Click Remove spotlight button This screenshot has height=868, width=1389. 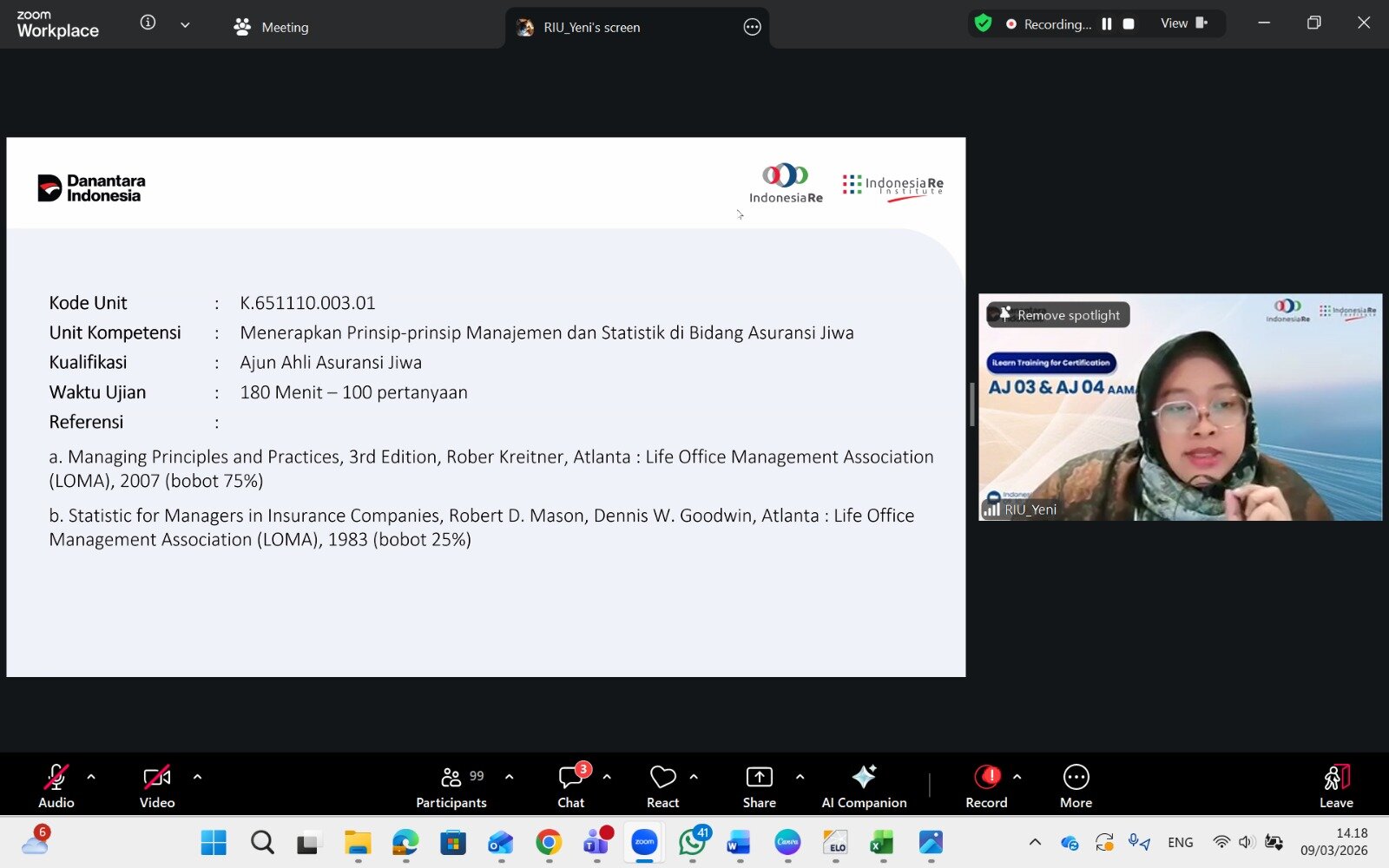(1058, 315)
